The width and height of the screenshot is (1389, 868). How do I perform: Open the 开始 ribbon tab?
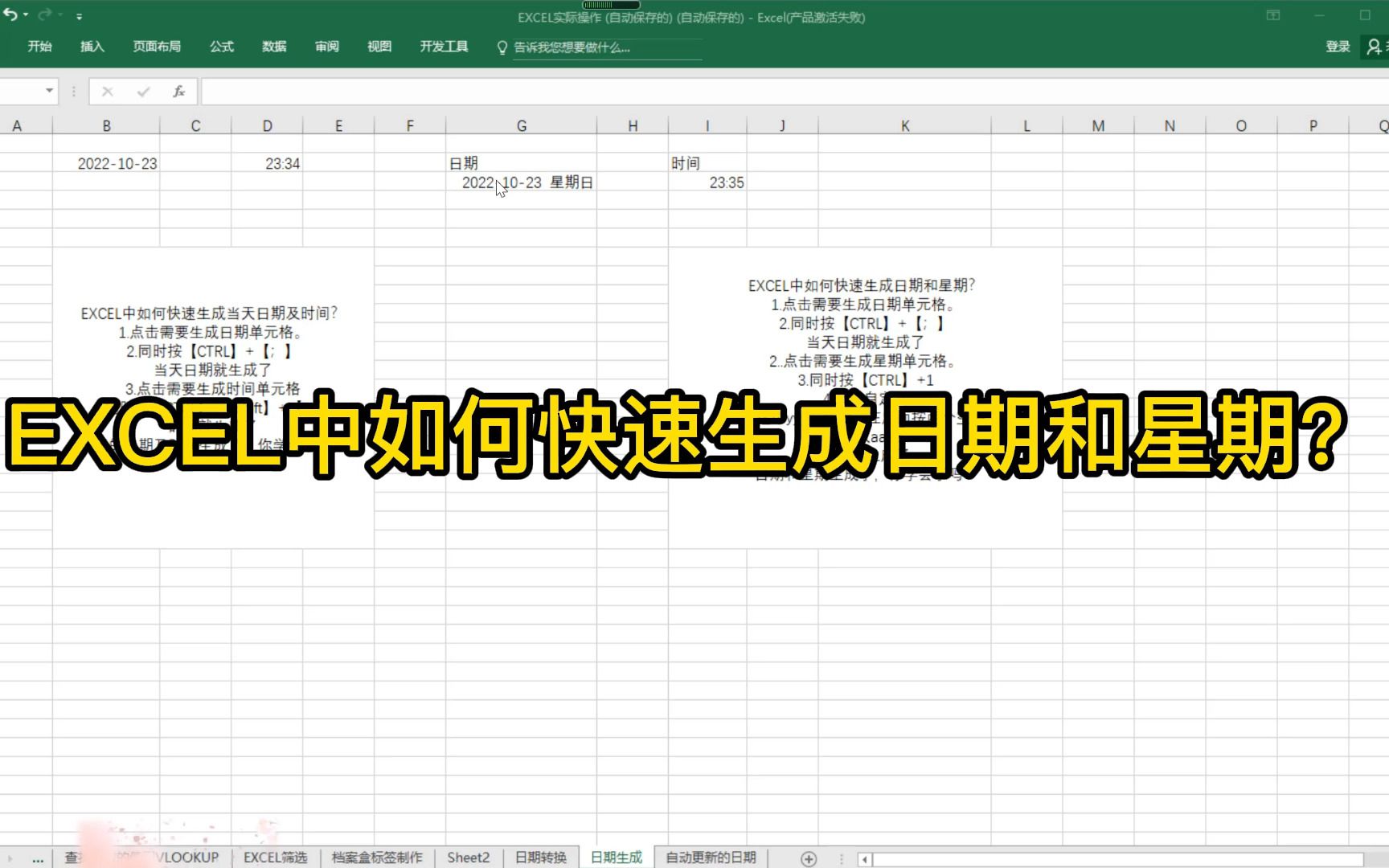point(39,47)
